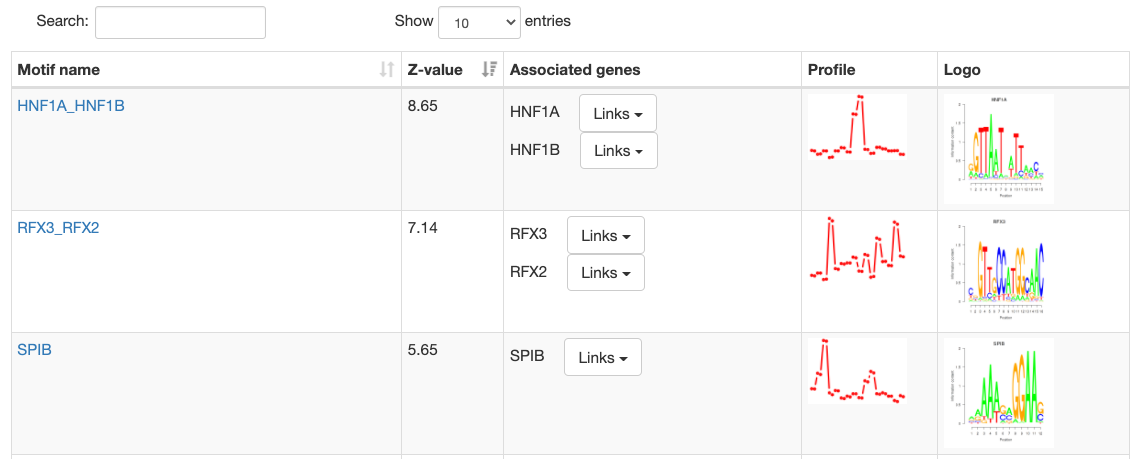Open the RFX3_RFX2 motif link
Viewport: 1138px width, 459px height.
tap(58, 227)
